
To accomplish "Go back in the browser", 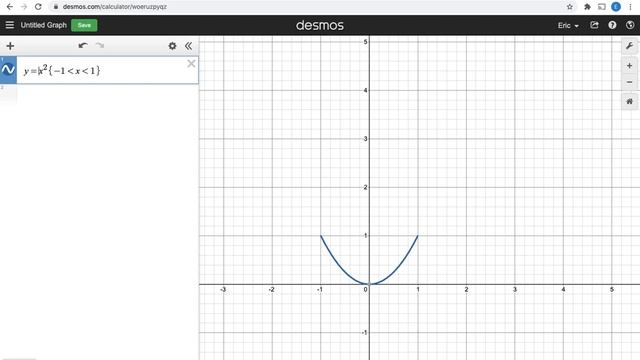I will [x=9, y=7].
